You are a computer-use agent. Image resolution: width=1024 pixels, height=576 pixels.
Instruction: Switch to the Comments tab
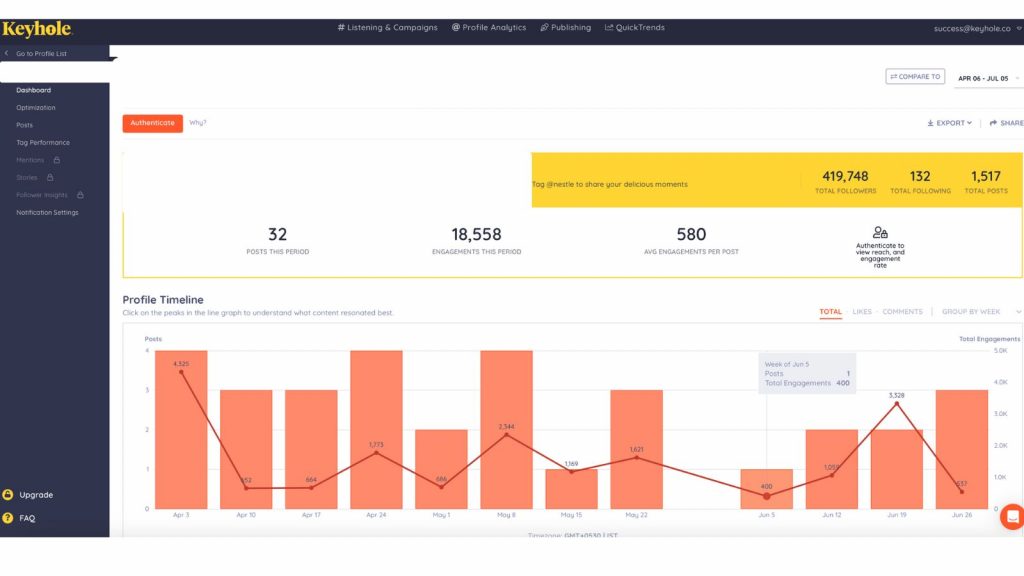[x=903, y=312]
